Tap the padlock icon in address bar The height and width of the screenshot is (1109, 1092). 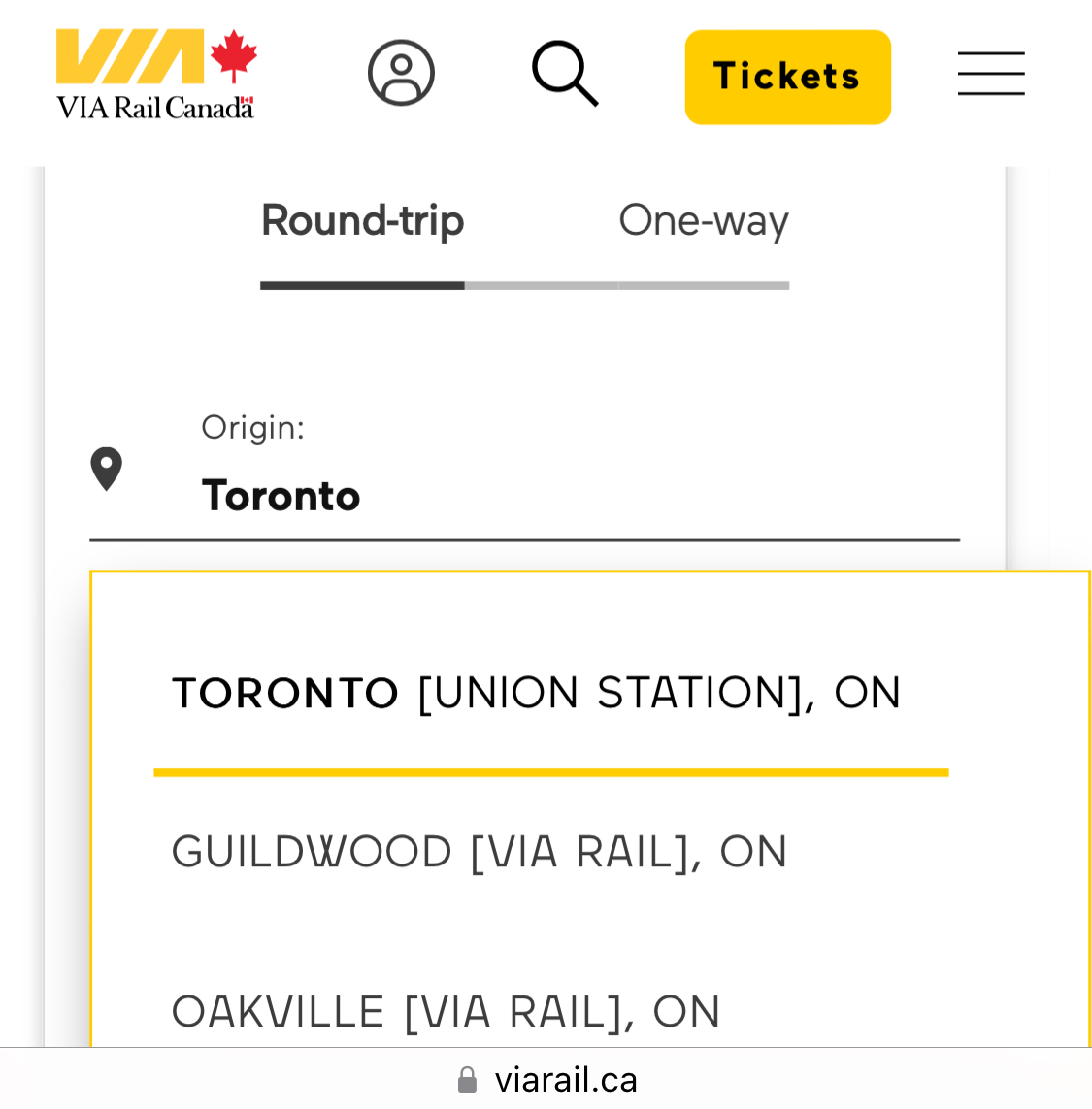467,1080
